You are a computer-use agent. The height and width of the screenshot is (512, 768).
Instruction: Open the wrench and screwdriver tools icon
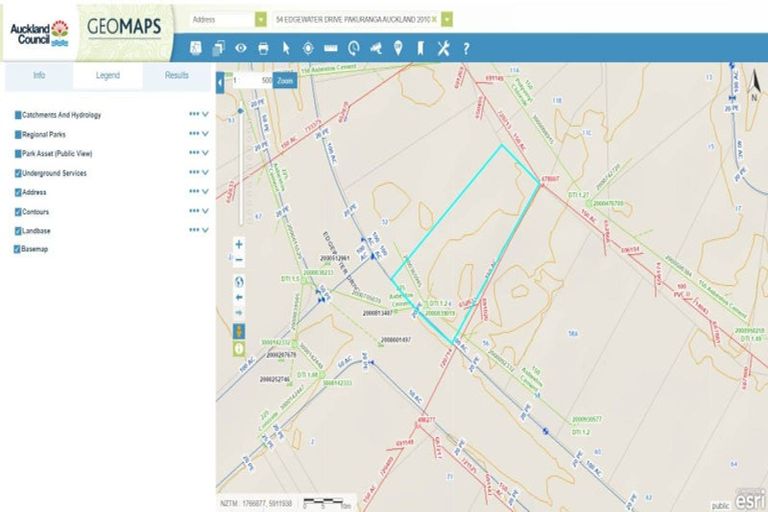pyautogui.click(x=443, y=47)
